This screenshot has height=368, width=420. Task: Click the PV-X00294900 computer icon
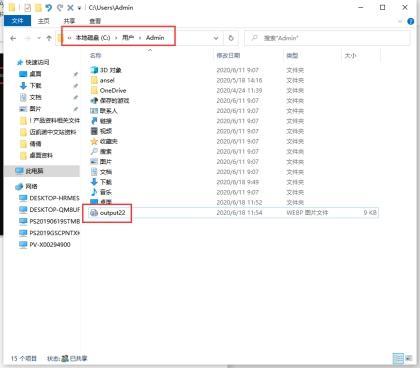(x=23, y=245)
